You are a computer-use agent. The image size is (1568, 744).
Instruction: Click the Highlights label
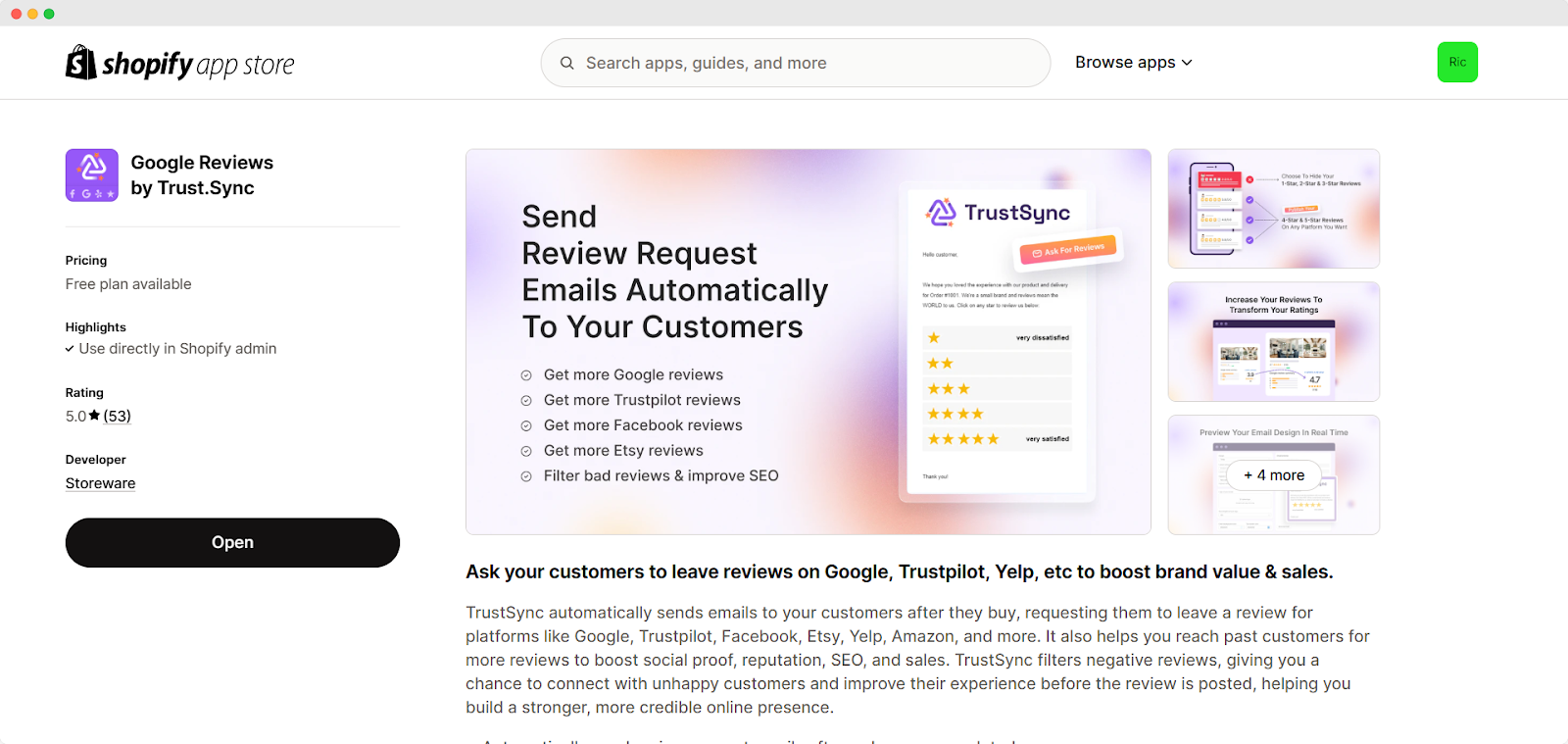(x=96, y=327)
